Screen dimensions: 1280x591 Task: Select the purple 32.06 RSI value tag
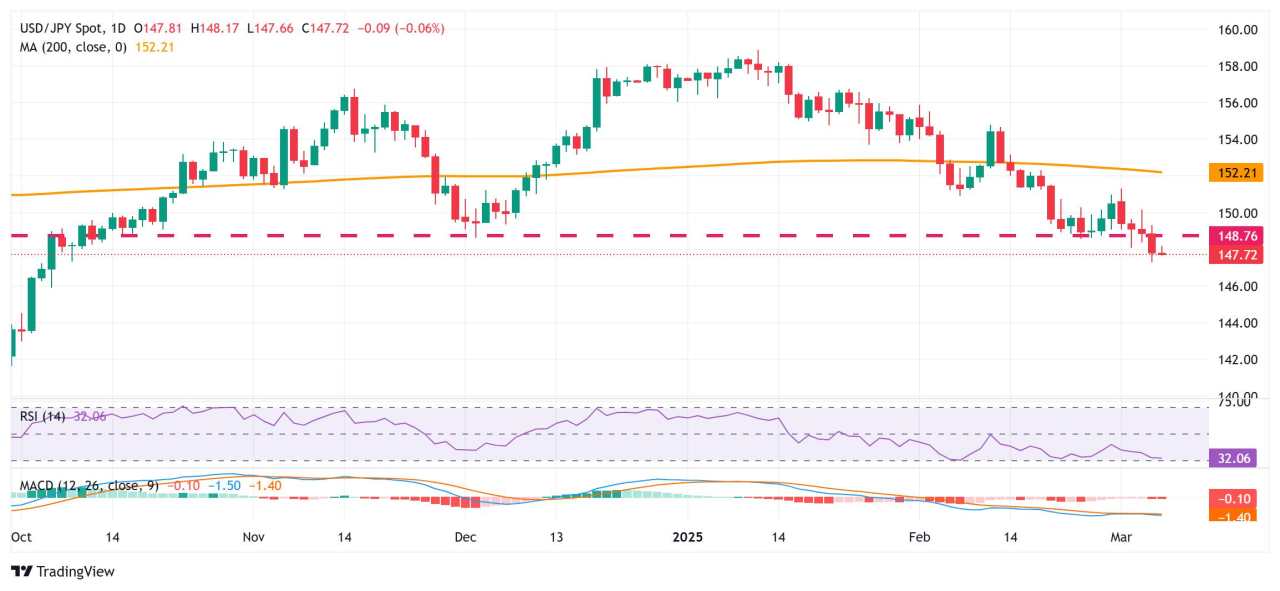1237,458
